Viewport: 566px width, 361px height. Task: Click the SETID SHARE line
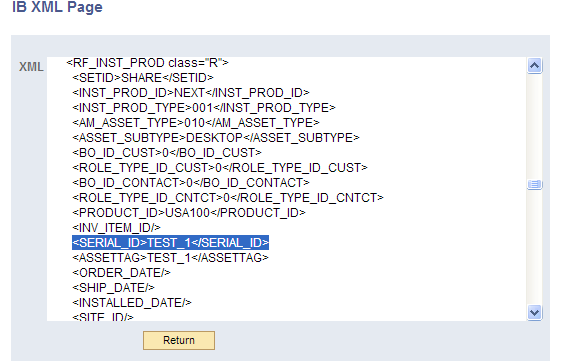(x=143, y=78)
